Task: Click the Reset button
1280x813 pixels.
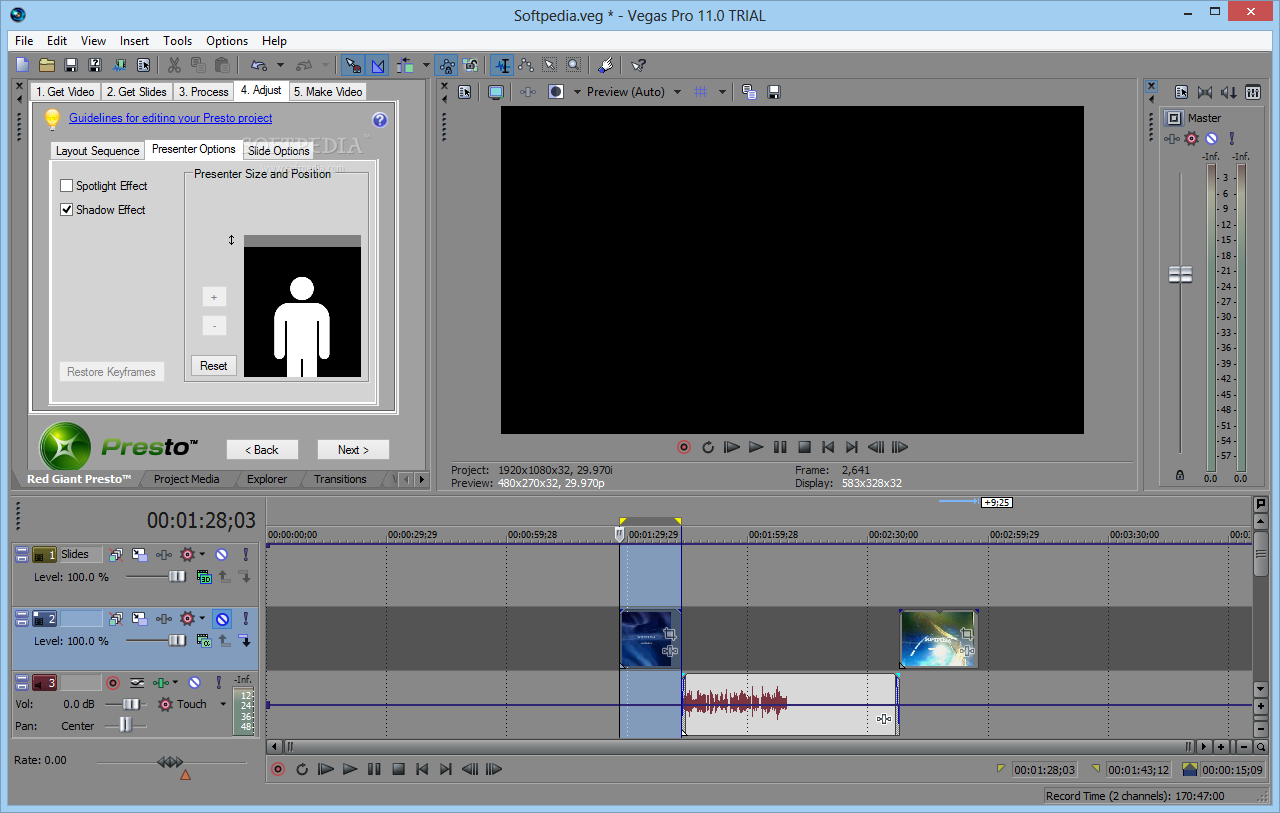Action: point(214,366)
